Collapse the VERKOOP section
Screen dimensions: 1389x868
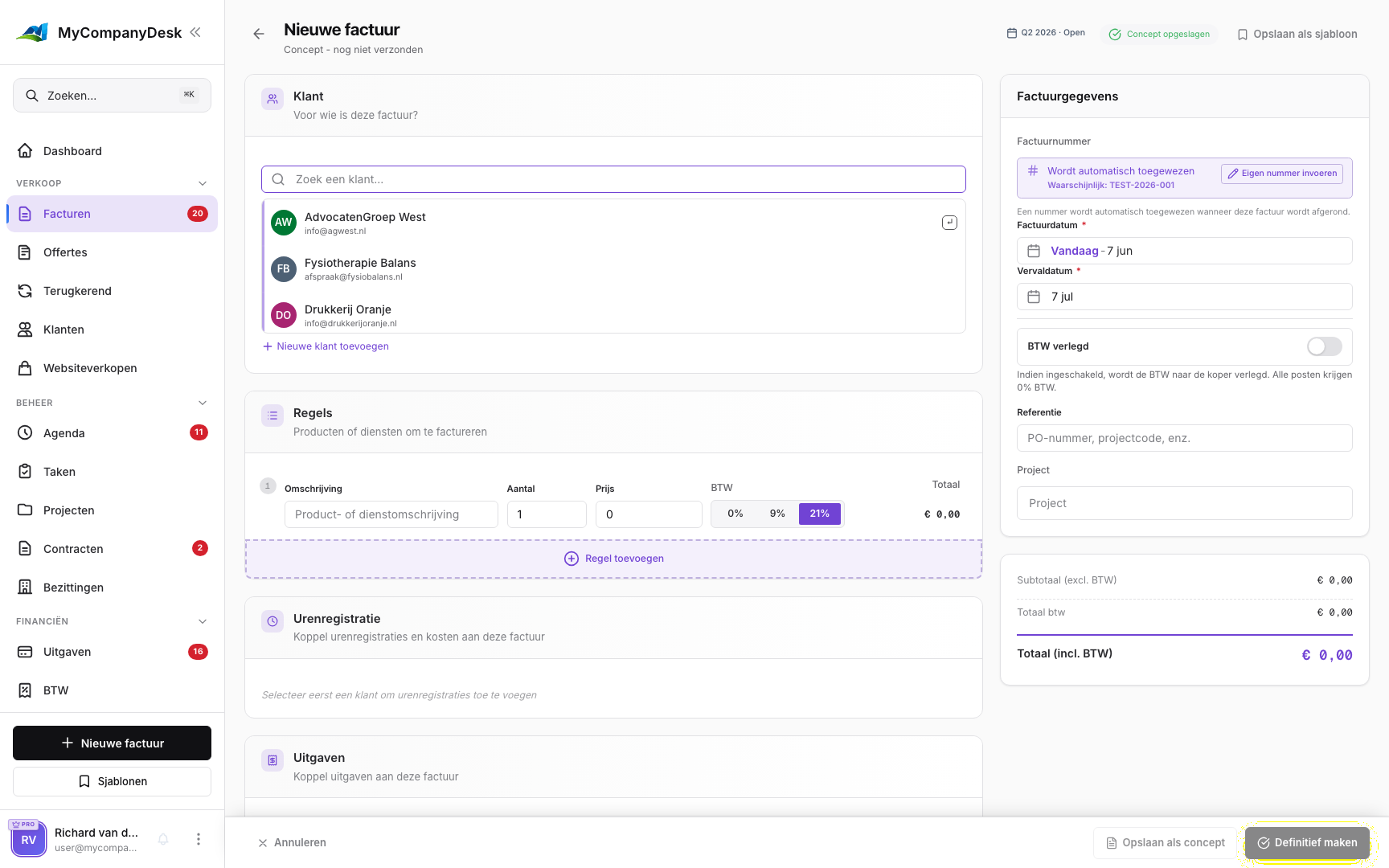point(203,183)
